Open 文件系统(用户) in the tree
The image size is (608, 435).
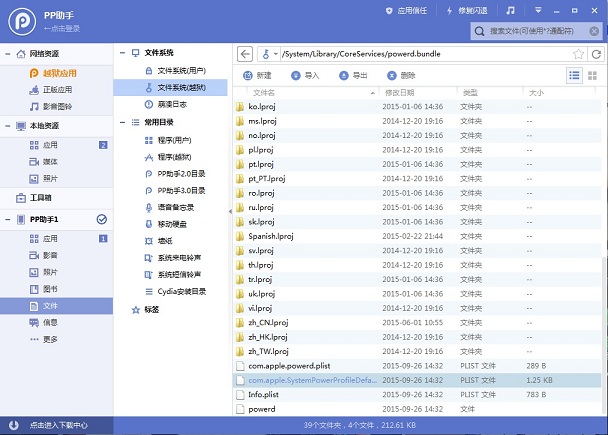pyautogui.click(x=179, y=71)
